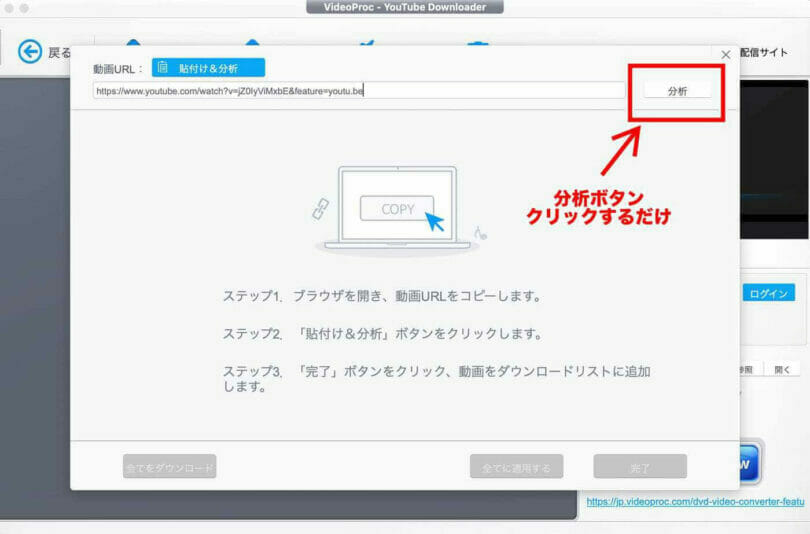The width and height of the screenshot is (810, 534).
Task: Click the 完了 done button
Action: pyautogui.click(x=640, y=467)
